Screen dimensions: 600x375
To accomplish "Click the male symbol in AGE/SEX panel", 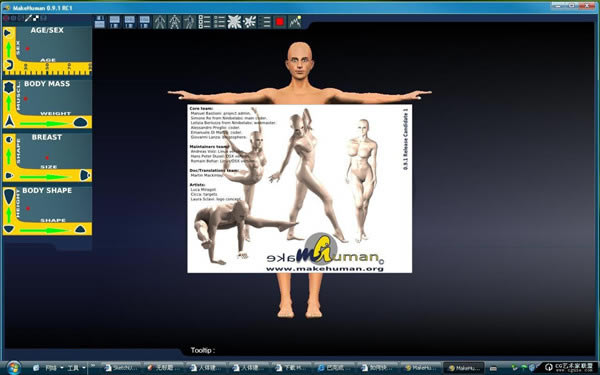I will (x=8, y=33).
